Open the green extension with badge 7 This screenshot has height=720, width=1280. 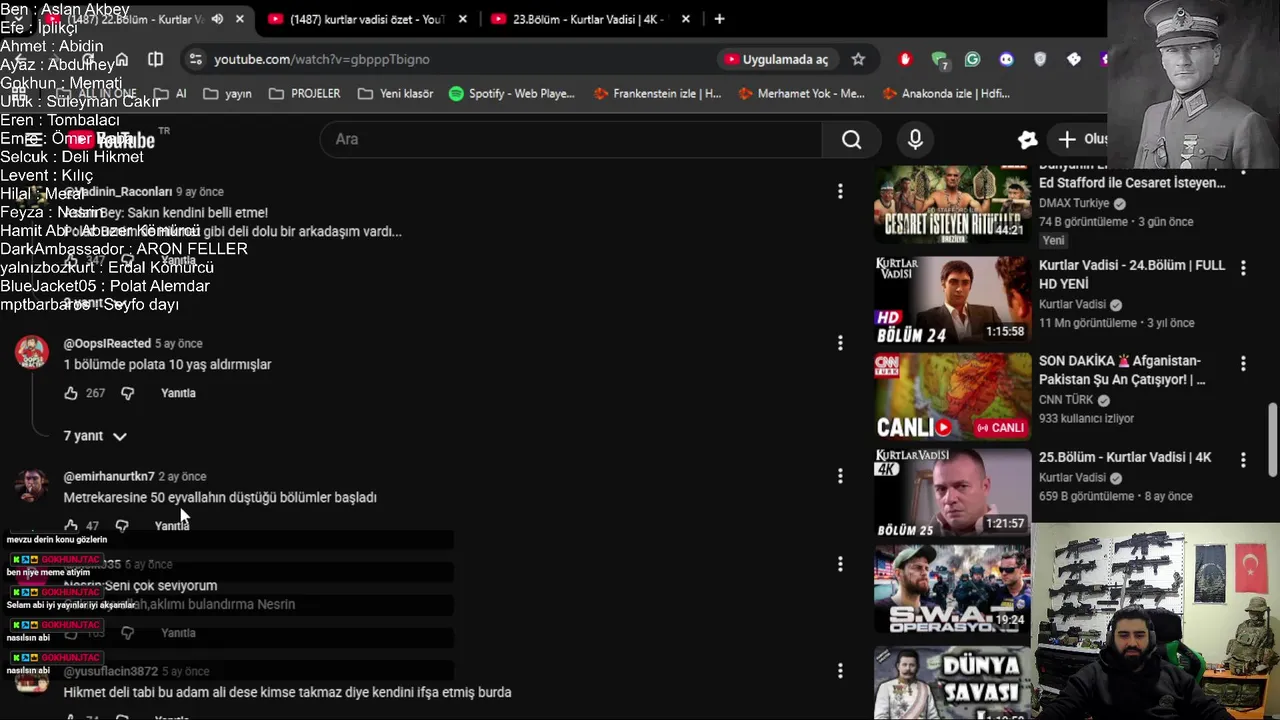939,60
